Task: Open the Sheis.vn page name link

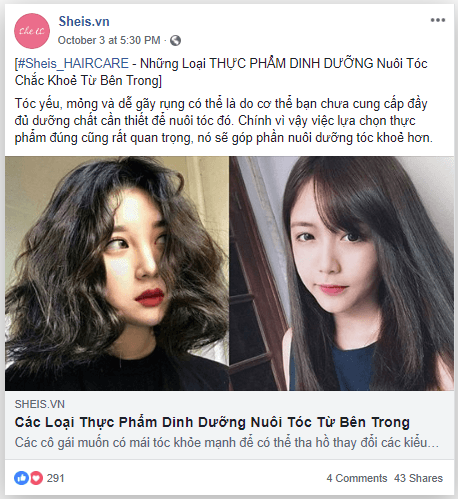Action: tap(84, 22)
